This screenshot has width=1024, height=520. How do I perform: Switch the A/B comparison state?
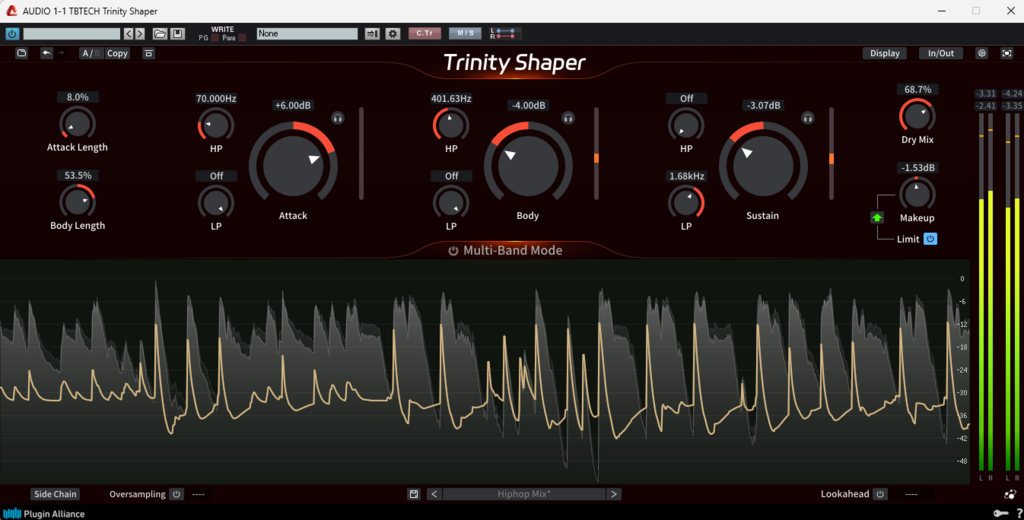tap(91, 54)
